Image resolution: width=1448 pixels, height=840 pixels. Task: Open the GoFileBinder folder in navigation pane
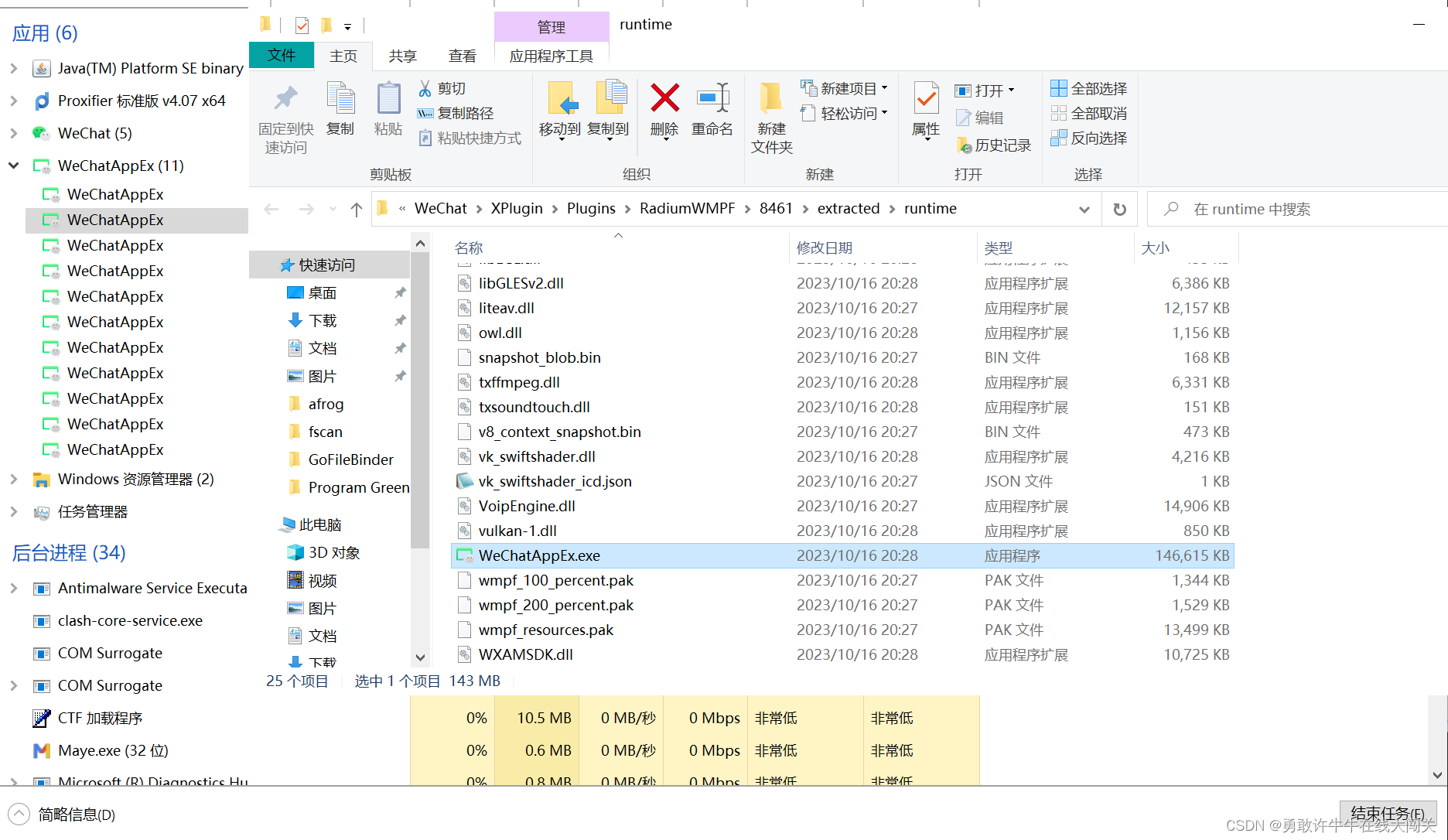(x=350, y=459)
